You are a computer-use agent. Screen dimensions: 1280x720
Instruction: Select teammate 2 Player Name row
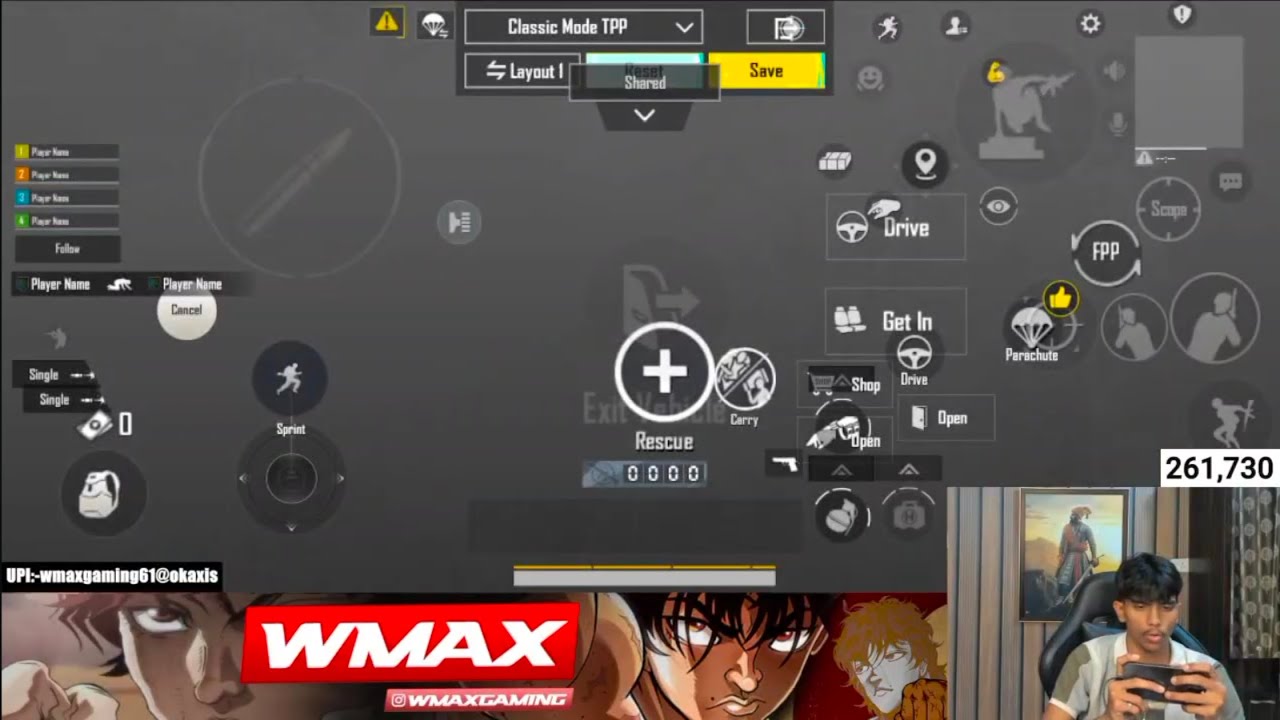(66, 175)
